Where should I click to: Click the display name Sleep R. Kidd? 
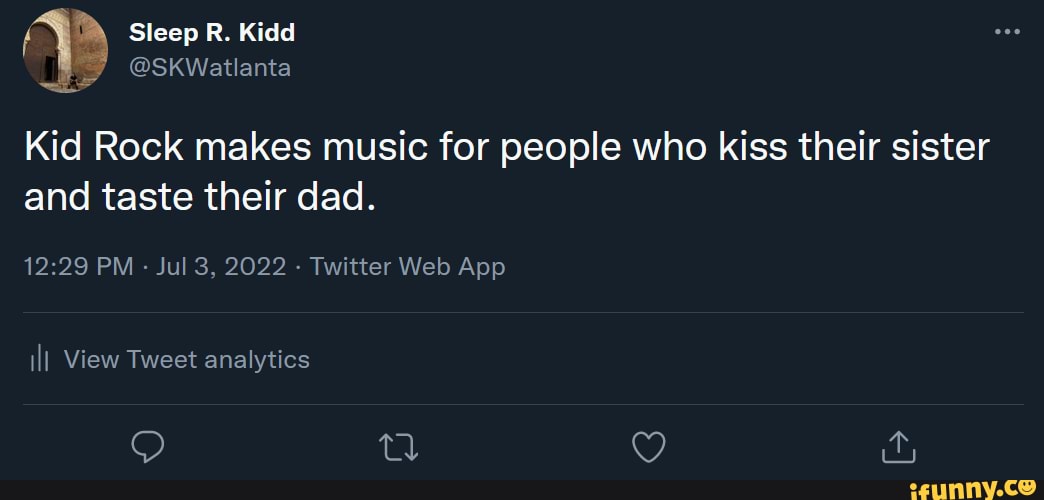point(212,32)
